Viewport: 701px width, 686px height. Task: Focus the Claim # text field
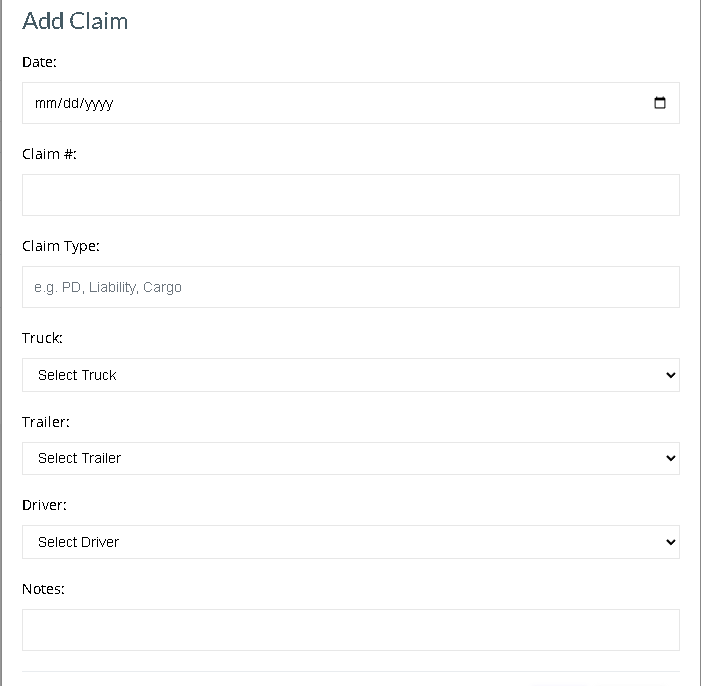point(351,195)
